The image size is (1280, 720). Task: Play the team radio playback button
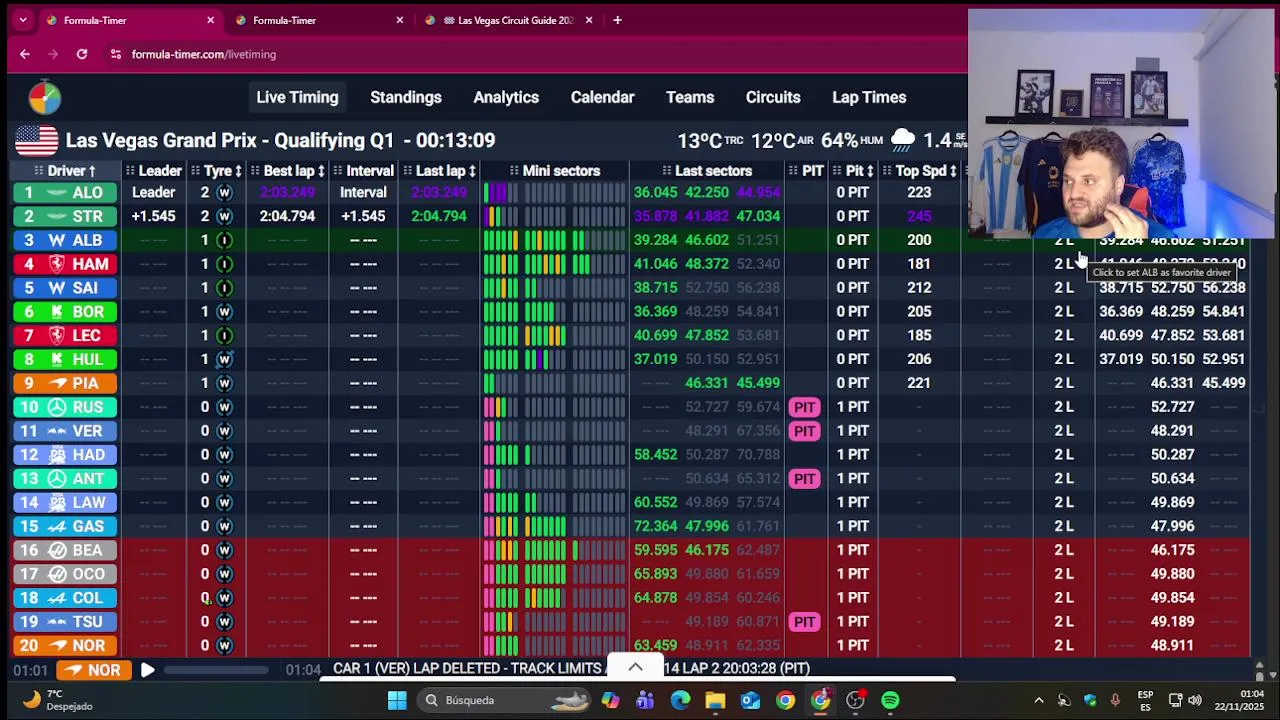coord(147,670)
